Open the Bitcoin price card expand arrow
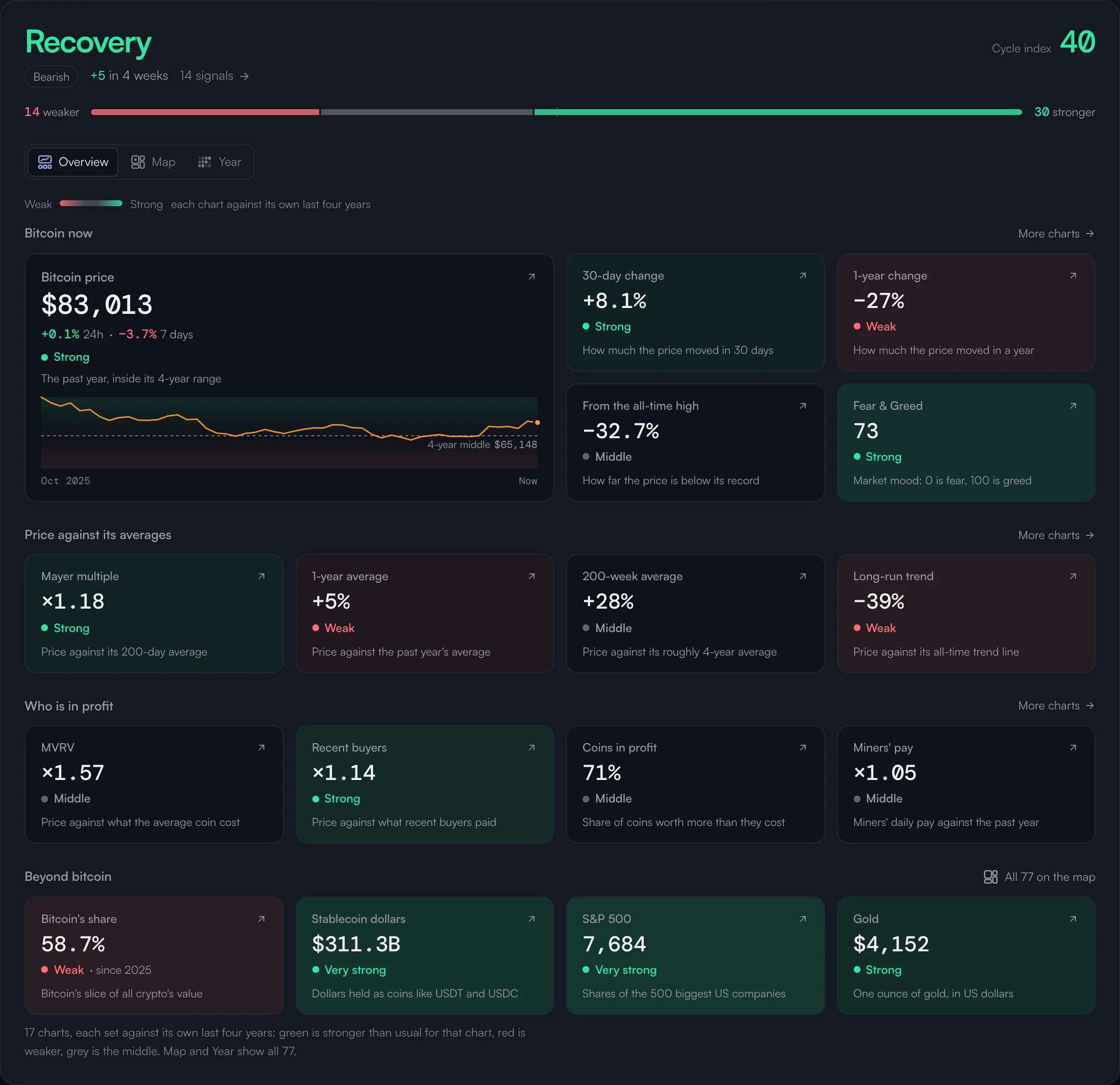The width and height of the screenshot is (1120, 1085). (x=532, y=277)
